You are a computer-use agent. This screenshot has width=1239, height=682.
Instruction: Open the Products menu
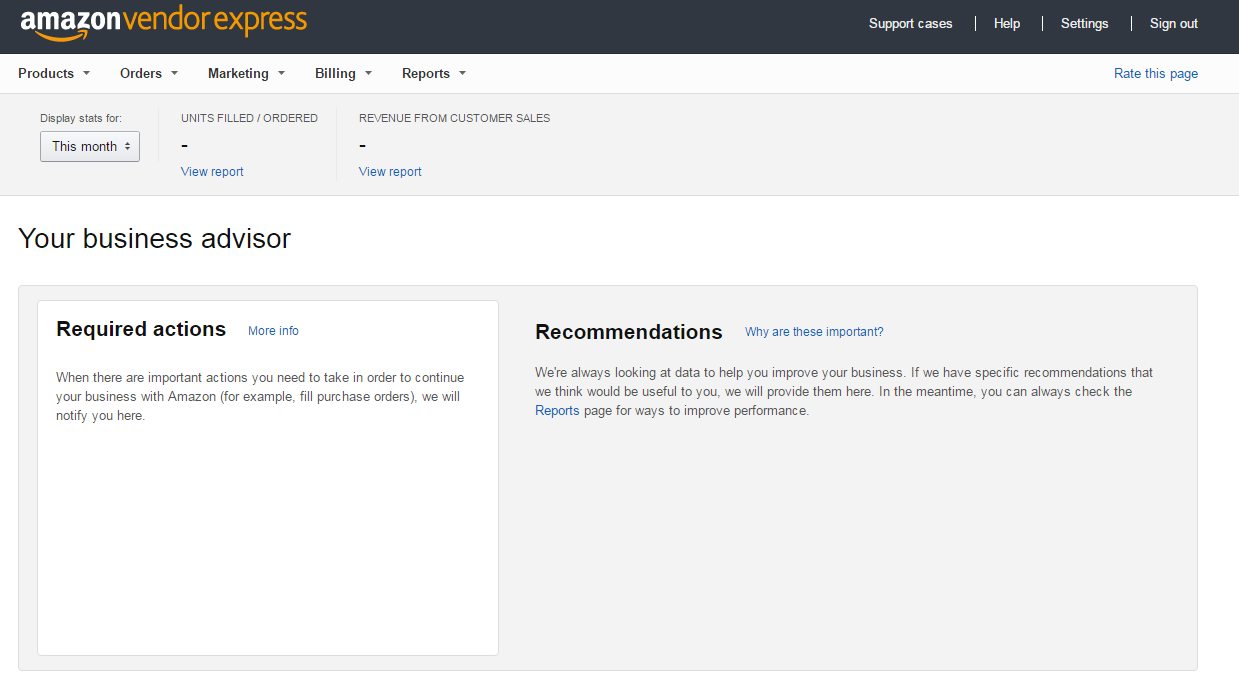[x=54, y=73]
